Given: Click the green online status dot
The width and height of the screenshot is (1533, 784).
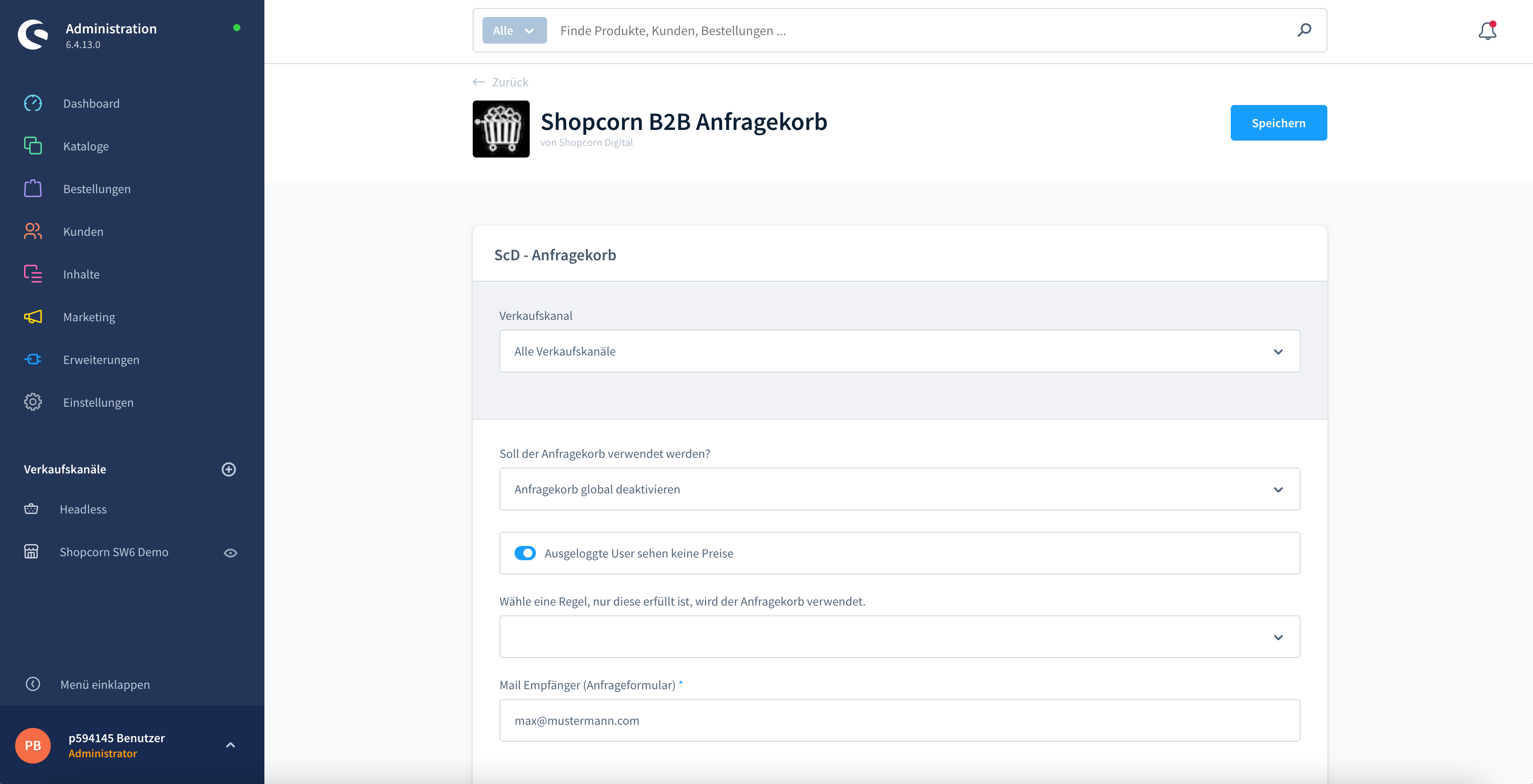Looking at the screenshot, I should pyautogui.click(x=237, y=27).
